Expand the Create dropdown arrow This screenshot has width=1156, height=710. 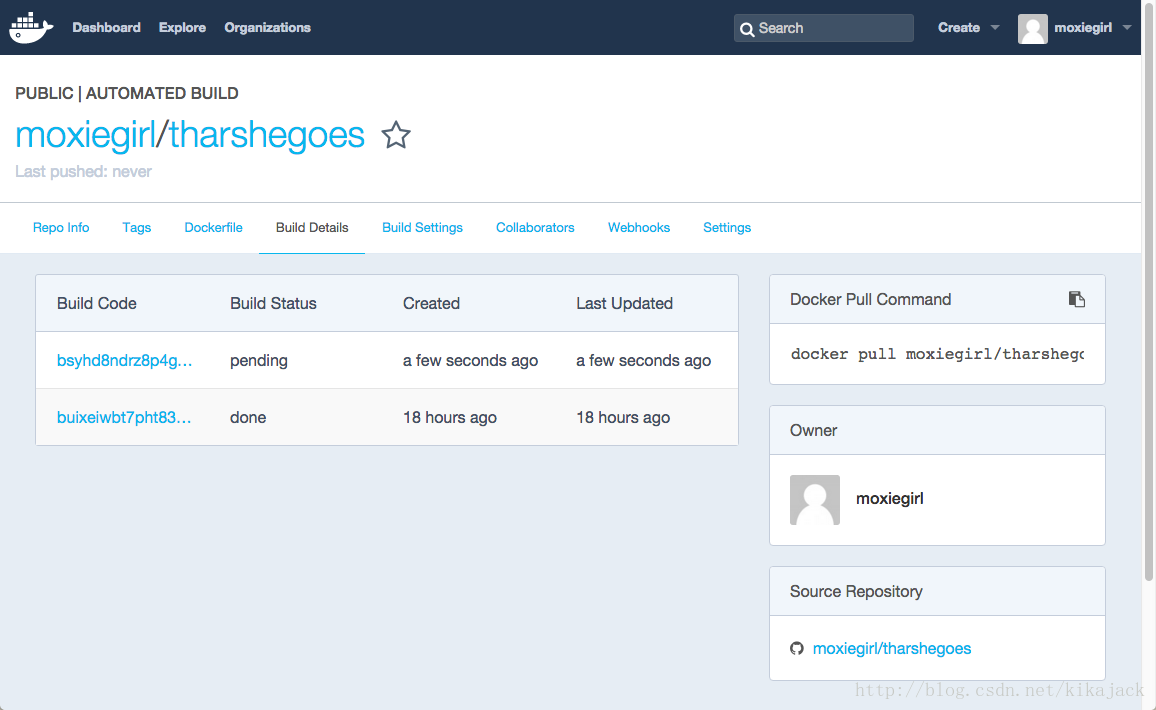pos(995,28)
